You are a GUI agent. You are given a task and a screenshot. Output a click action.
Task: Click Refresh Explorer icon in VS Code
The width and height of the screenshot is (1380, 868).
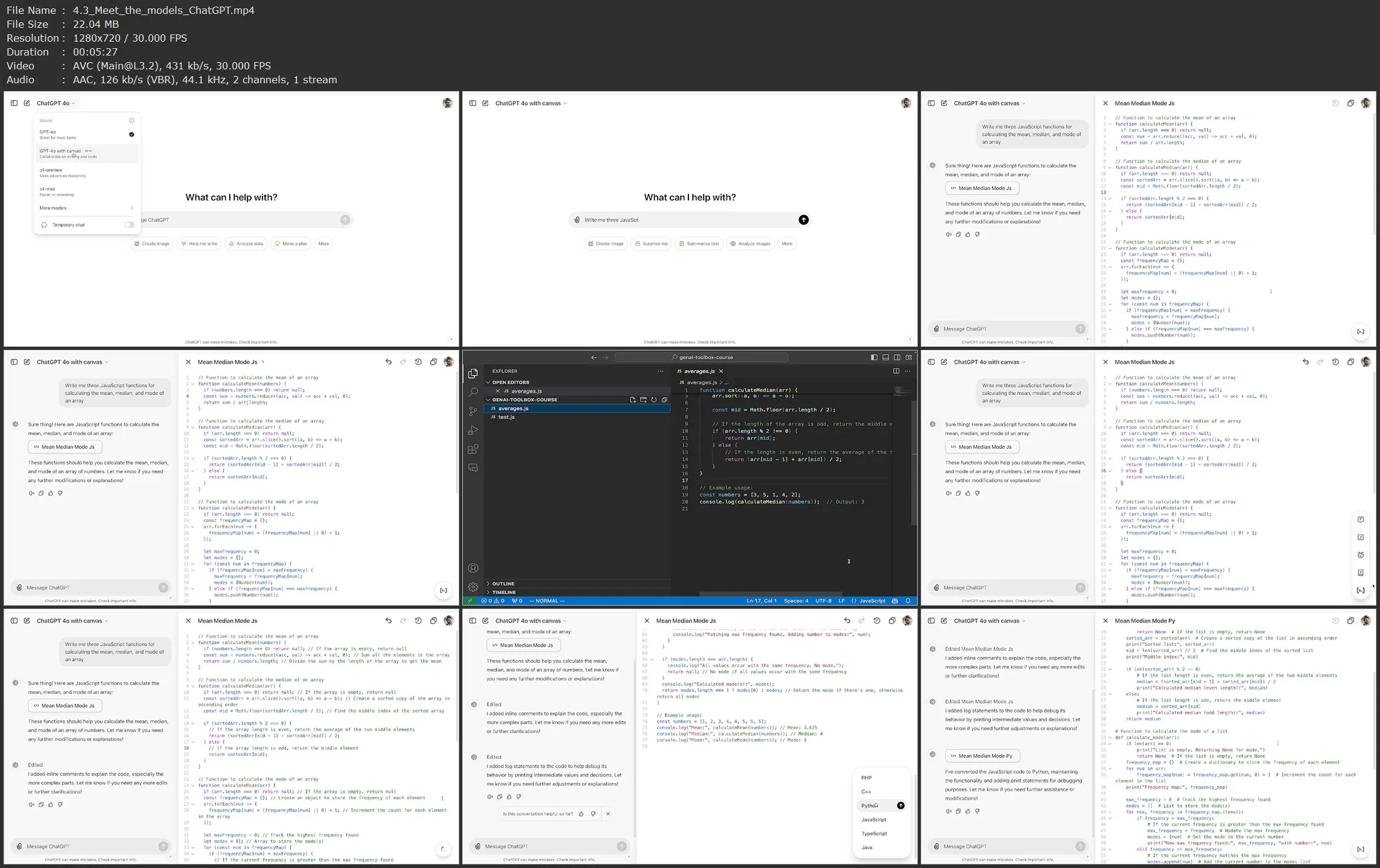(x=653, y=400)
